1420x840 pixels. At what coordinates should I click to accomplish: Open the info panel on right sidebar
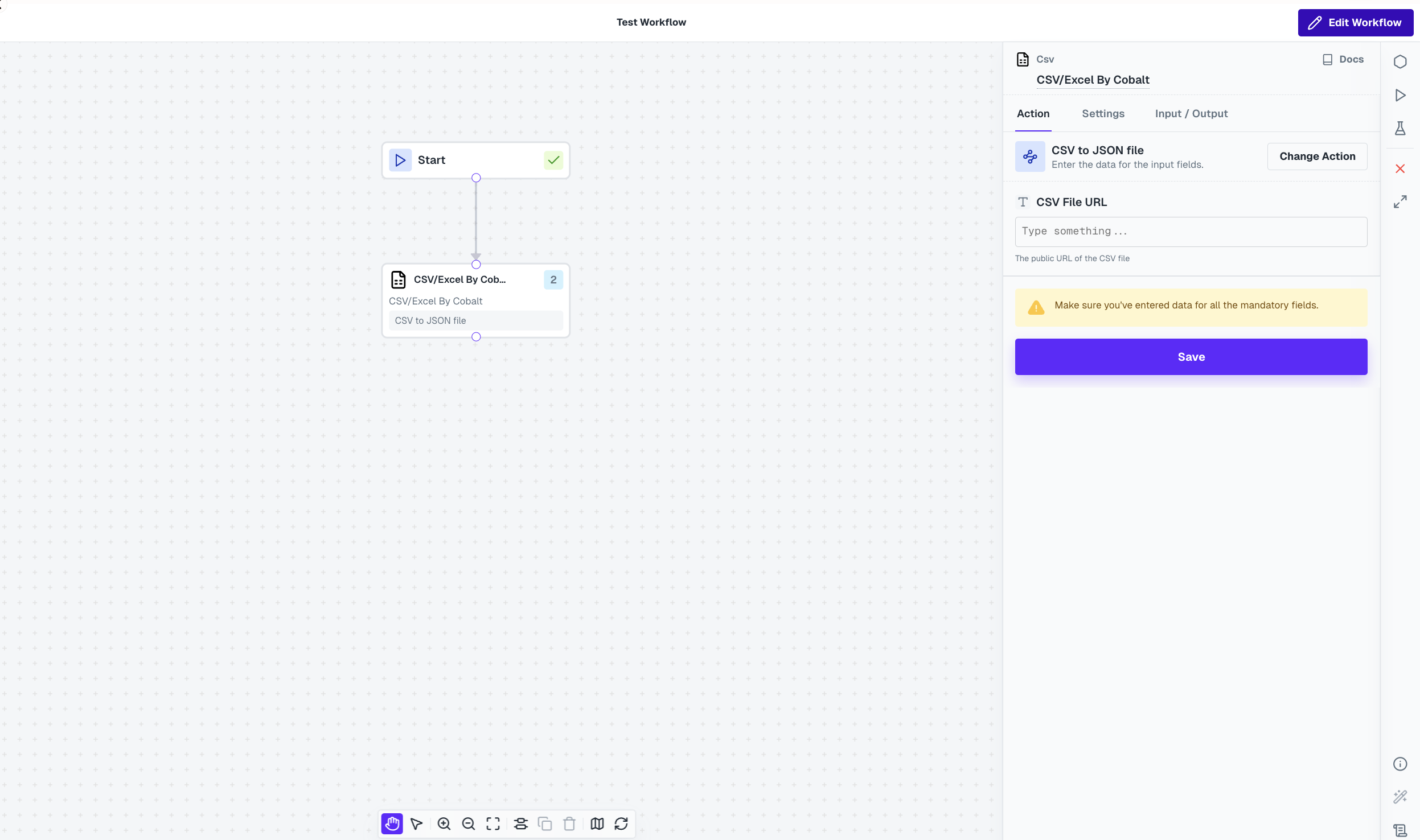[x=1401, y=763]
